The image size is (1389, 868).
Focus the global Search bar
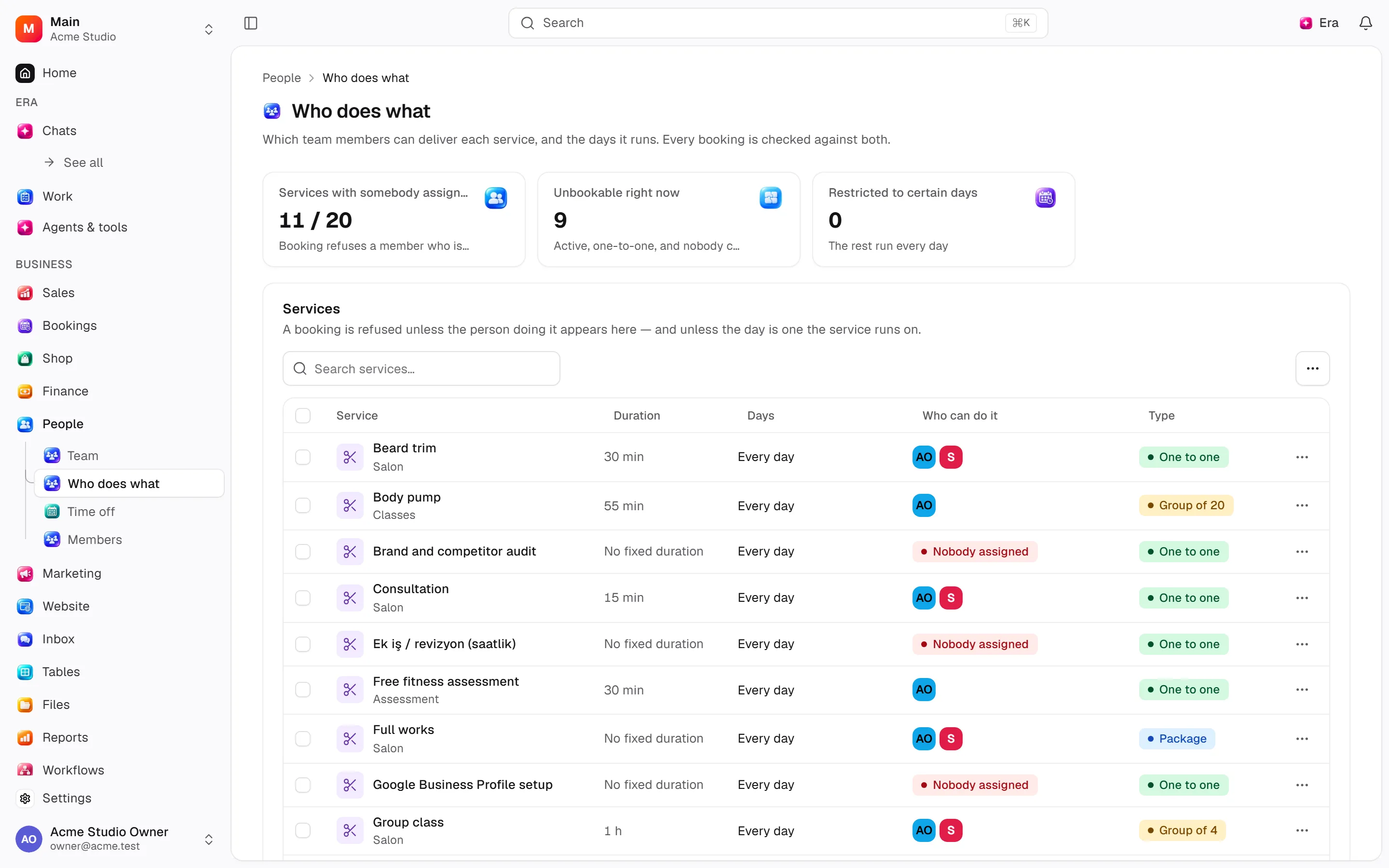pyautogui.click(x=778, y=23)
